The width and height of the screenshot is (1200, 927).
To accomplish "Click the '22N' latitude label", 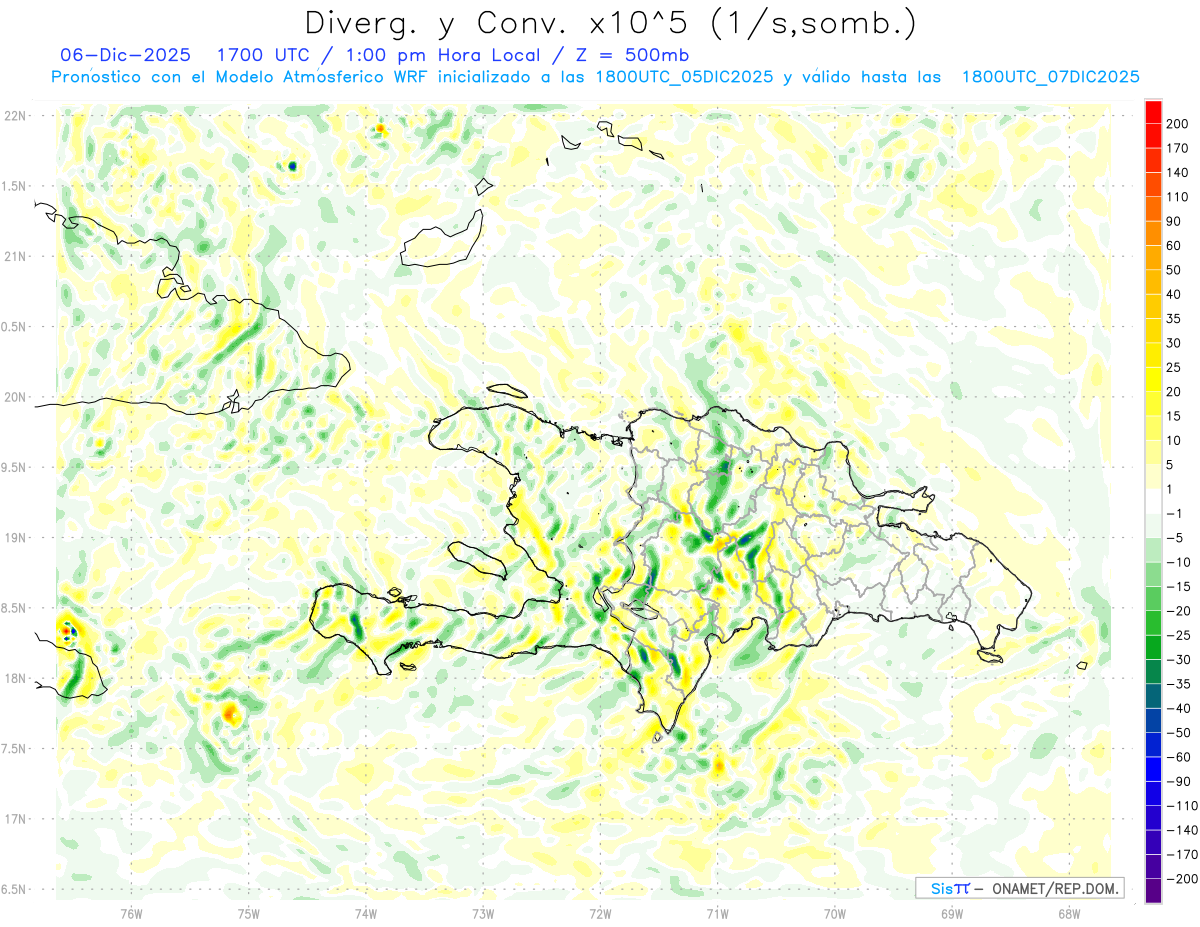I will pyautogui.click(x=15, y=116).
